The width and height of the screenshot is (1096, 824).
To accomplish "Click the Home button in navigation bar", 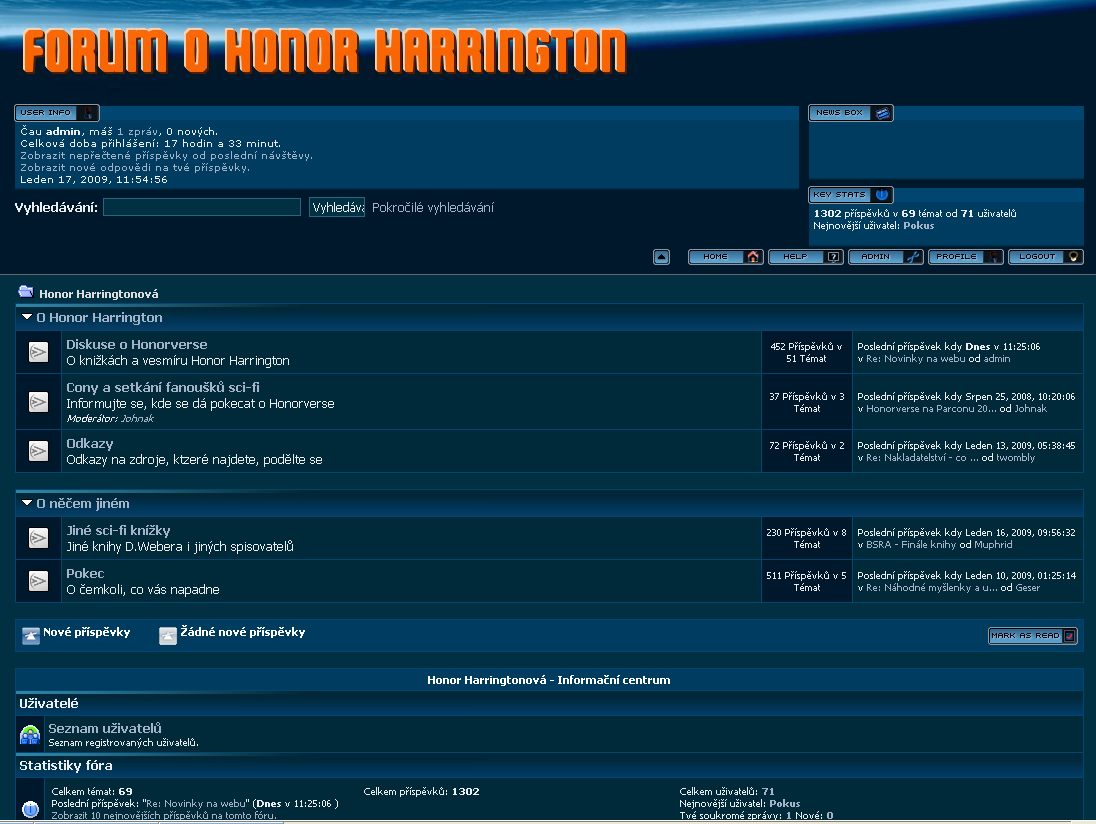I will pos(725,257).
